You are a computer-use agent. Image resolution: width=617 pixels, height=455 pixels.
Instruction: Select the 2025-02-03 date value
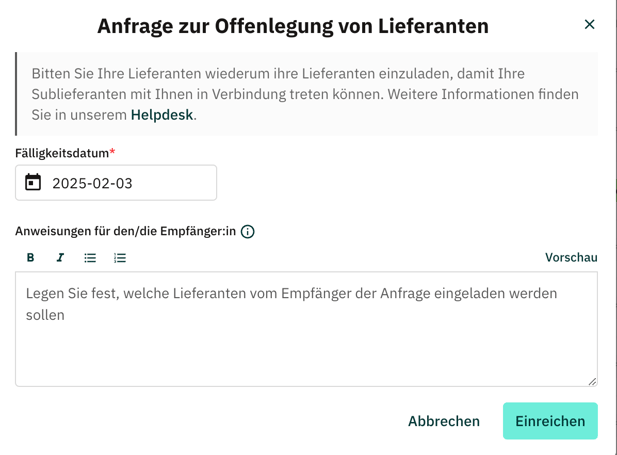pos(92,183)
